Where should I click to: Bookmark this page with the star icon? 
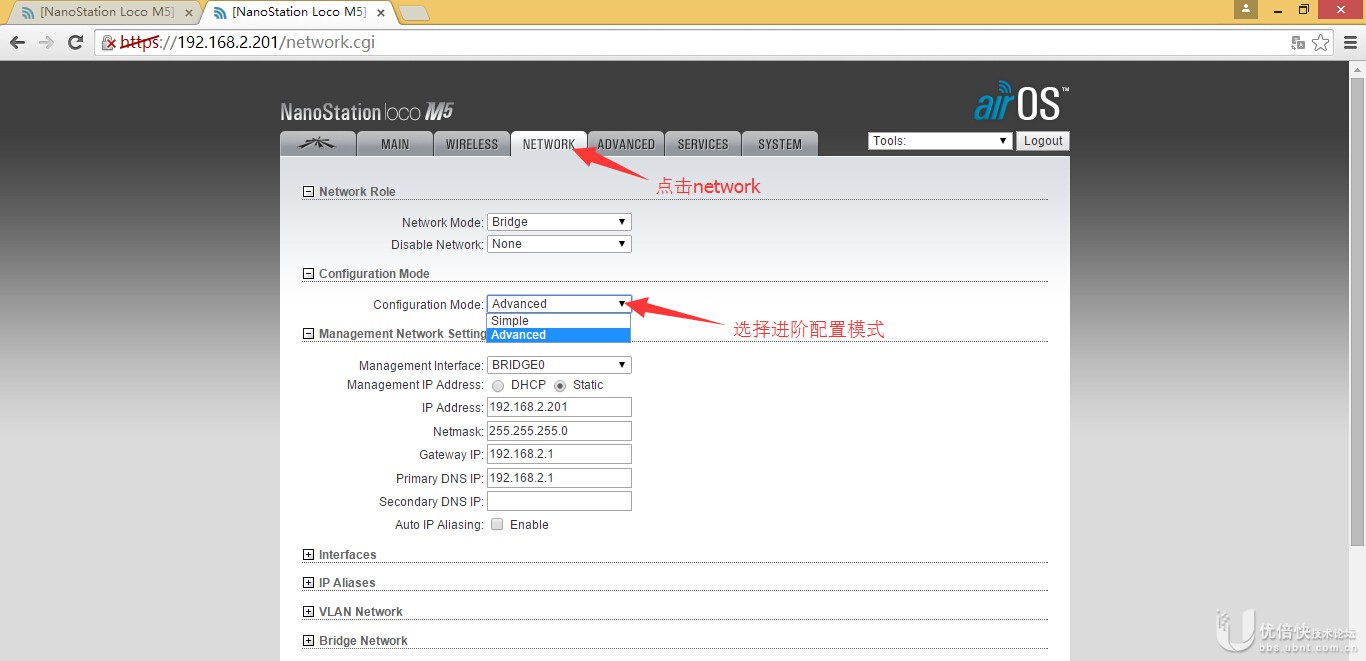(1321, 43)
